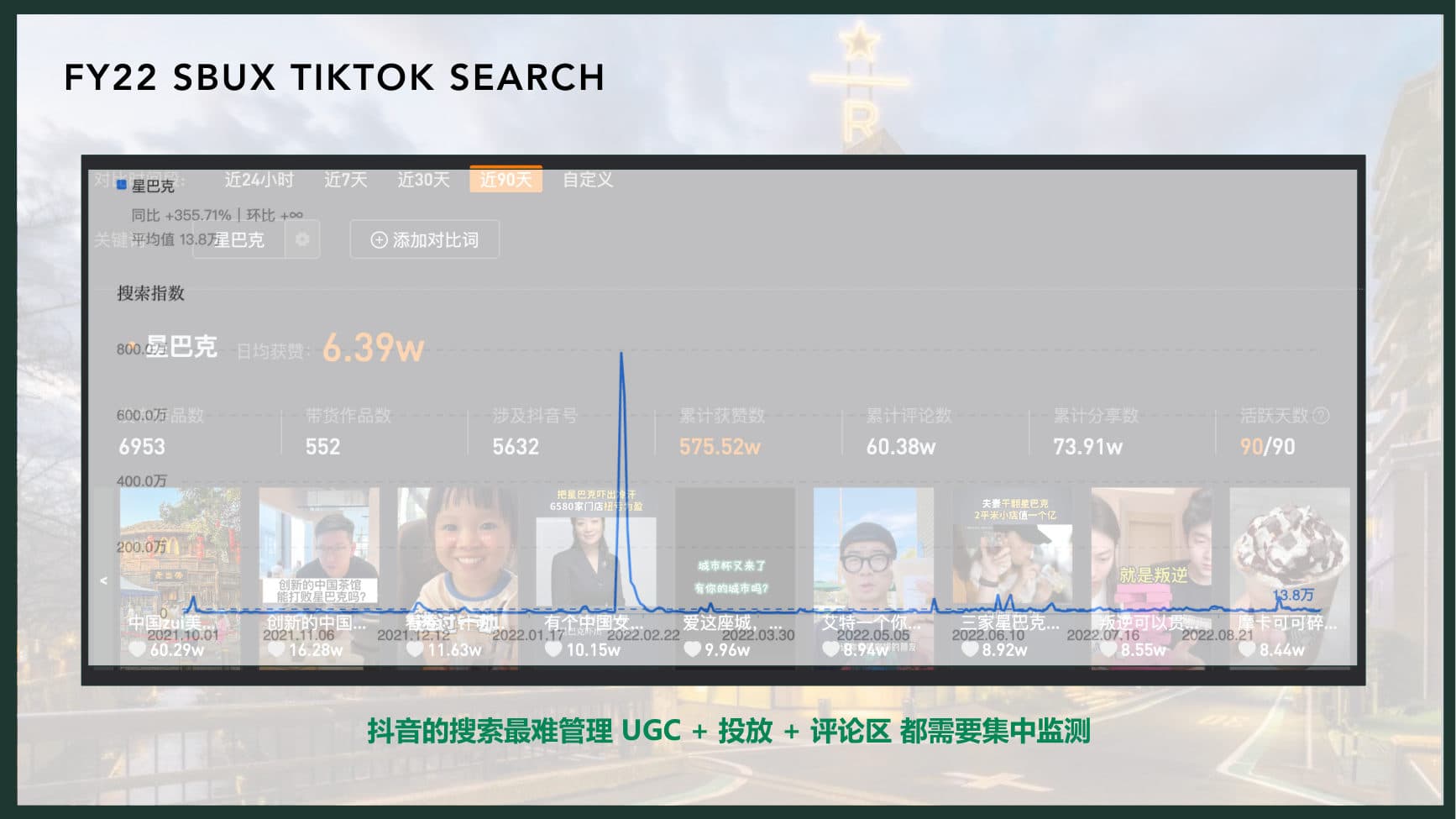Screen dimensions: 1456x819
Task: Open the 自定义 custom date range
Action: coord(588,180)
